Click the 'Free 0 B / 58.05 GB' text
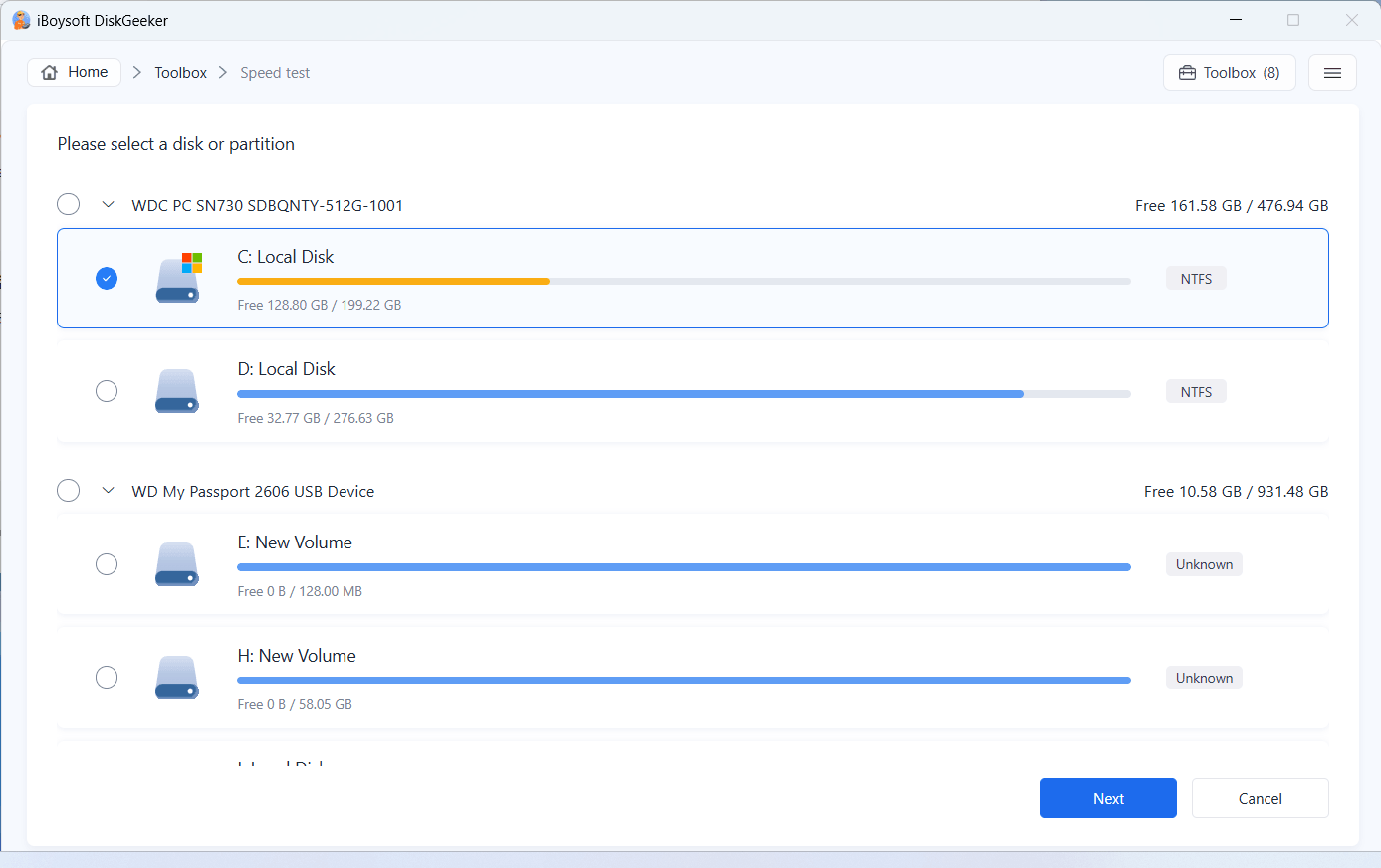 [295, 704]
